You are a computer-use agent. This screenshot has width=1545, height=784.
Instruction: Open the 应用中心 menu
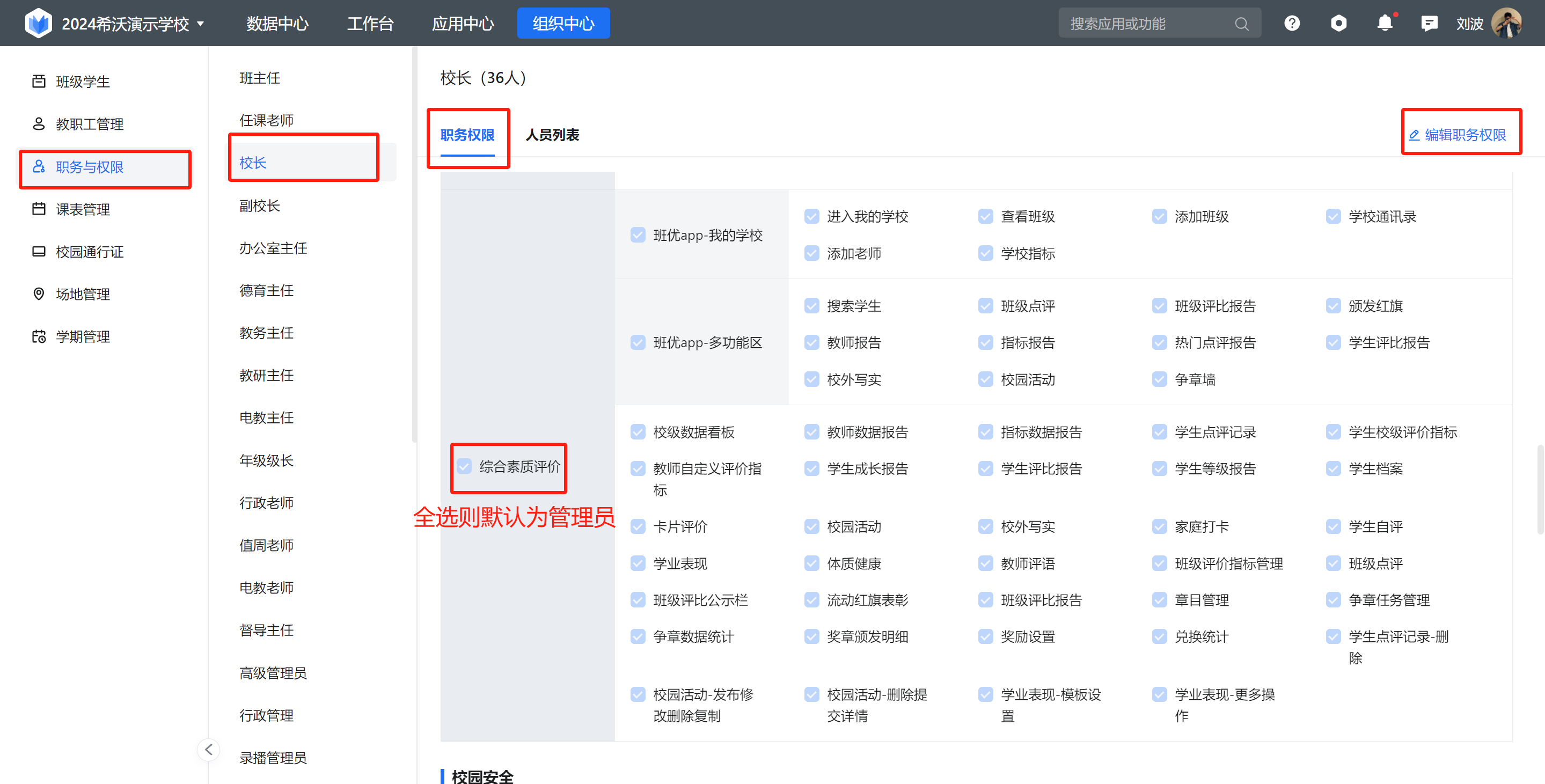(x=463, y=24)
